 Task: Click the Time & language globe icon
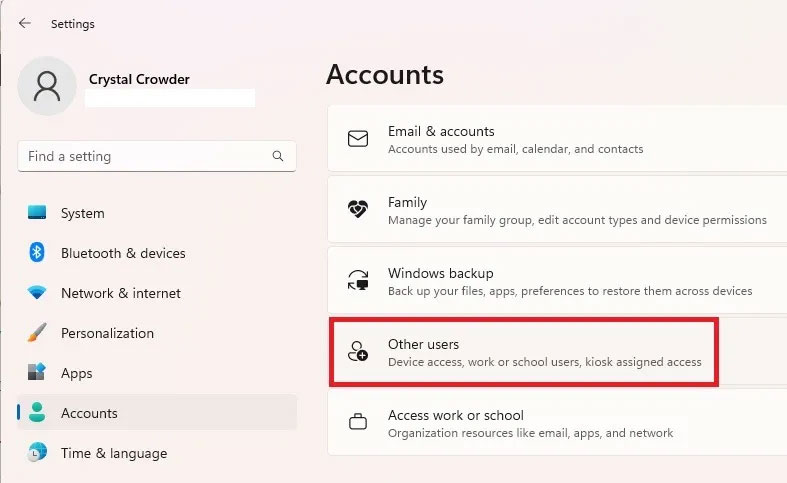pos(37,453)
